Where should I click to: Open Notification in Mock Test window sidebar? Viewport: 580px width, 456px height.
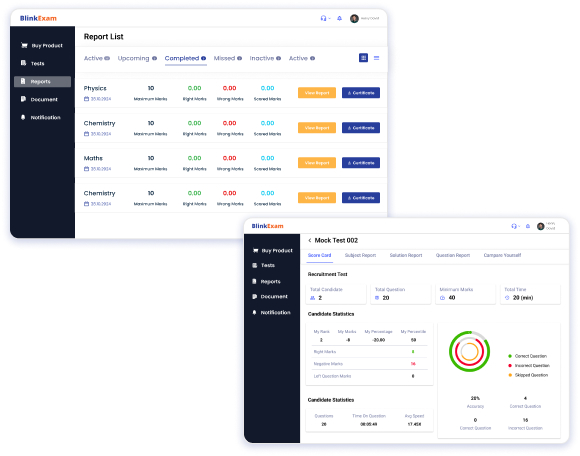coord(272,313)
